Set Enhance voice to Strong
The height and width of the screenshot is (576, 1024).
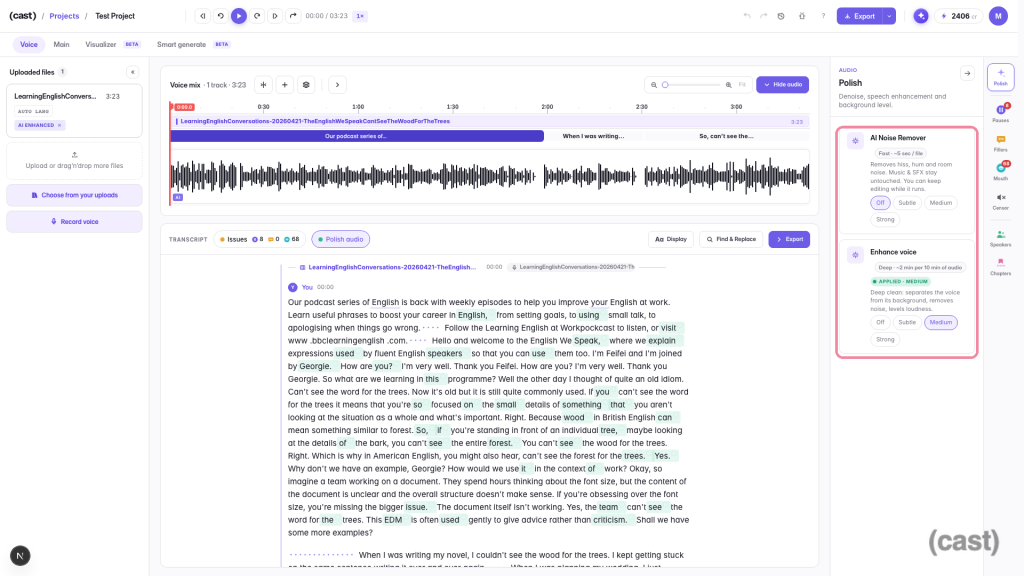pyautogui.click(x=885, y=339)
